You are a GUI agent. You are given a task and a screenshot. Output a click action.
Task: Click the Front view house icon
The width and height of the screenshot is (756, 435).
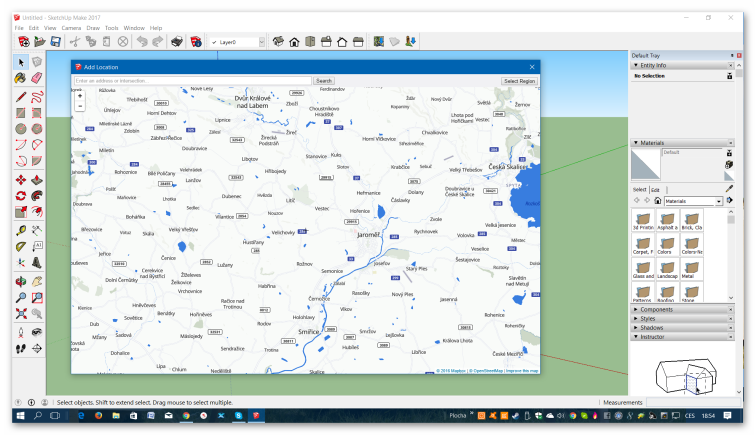click(294, 42)
